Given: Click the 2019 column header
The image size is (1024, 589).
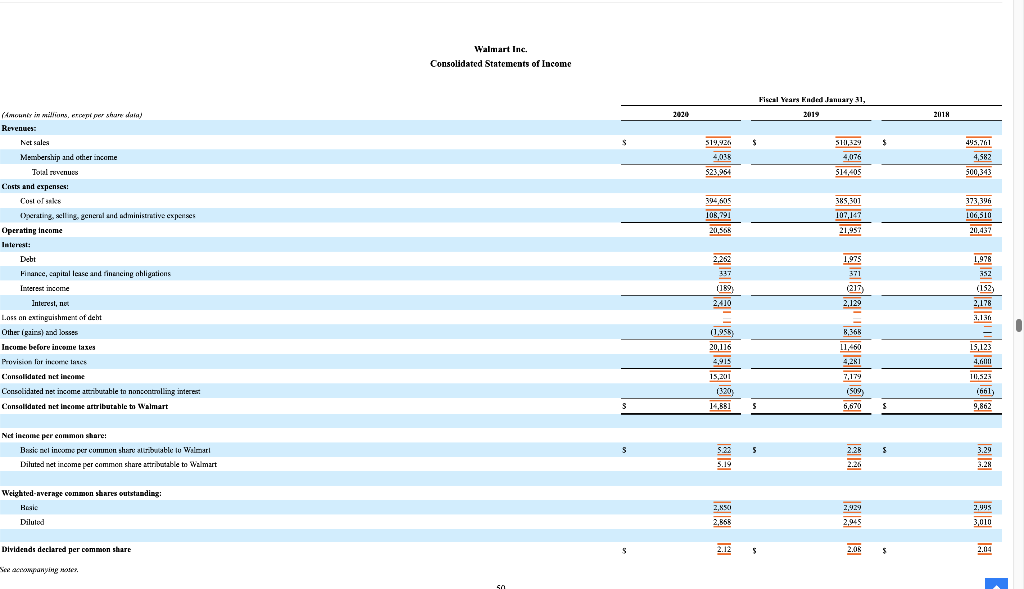Looking at the screenshot, I should coord(811,114).
